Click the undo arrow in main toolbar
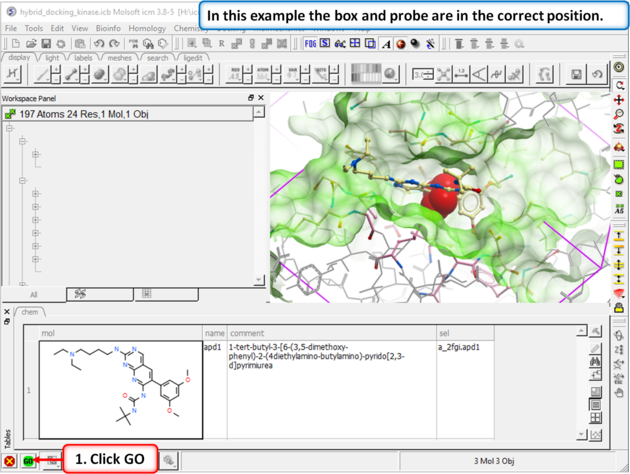Image resolution: width=630 pixels, height=474 pixels. click(98, 44)
